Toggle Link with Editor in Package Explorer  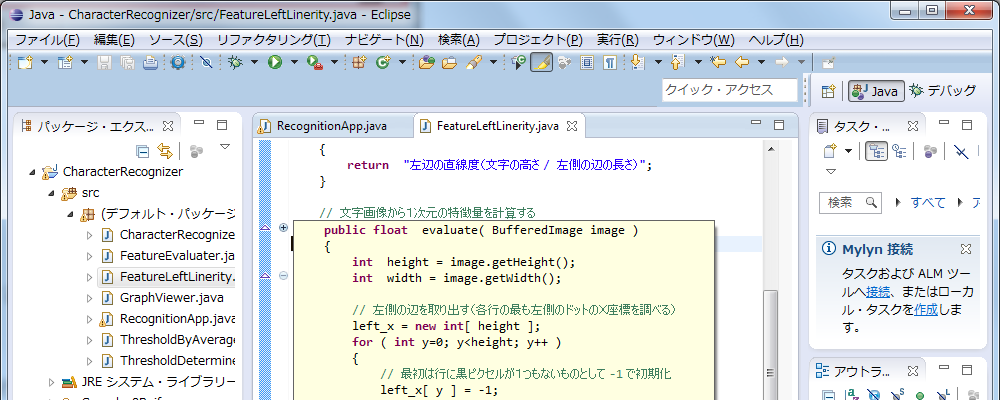[165, 151]
